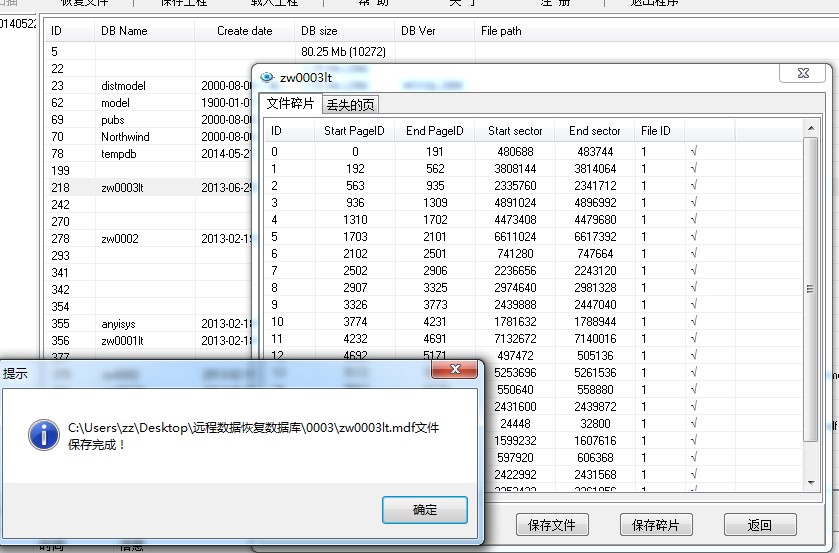Sort by Start PageID column header

354,131
